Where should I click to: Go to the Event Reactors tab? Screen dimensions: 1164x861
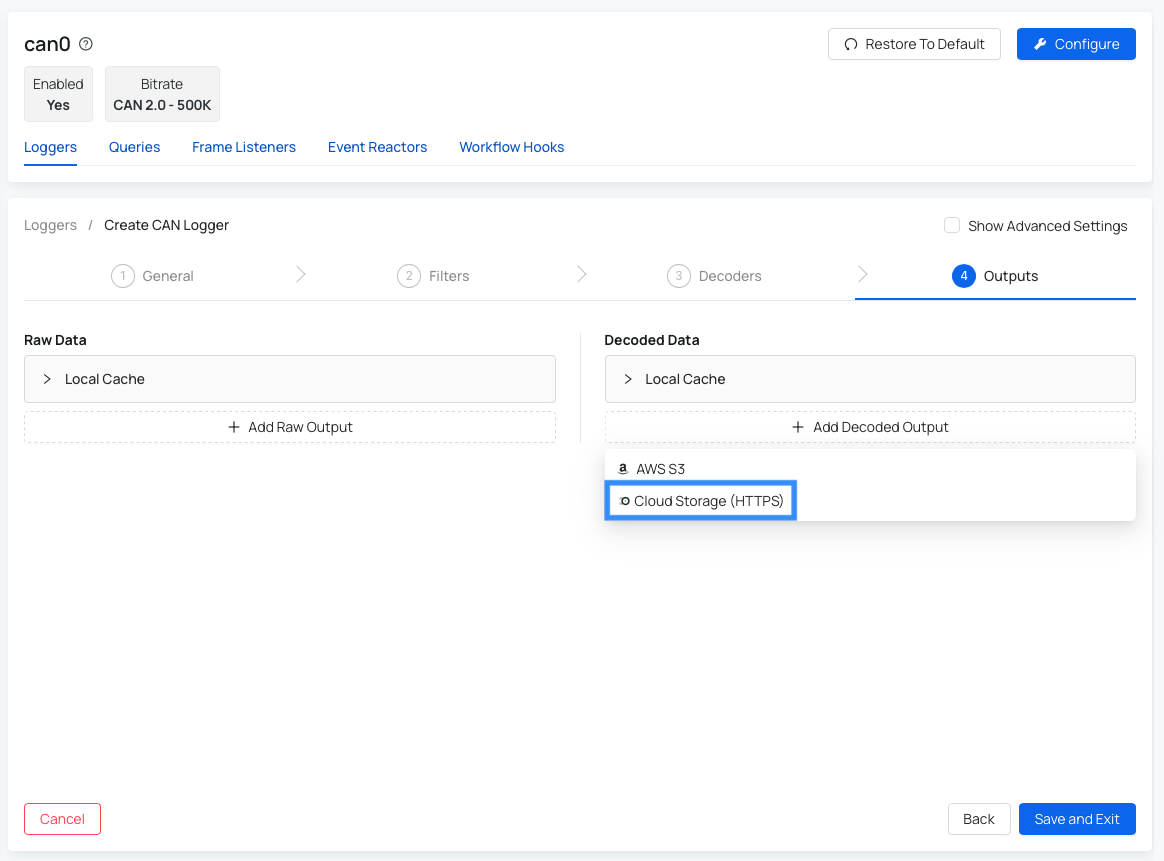[377, 147]
